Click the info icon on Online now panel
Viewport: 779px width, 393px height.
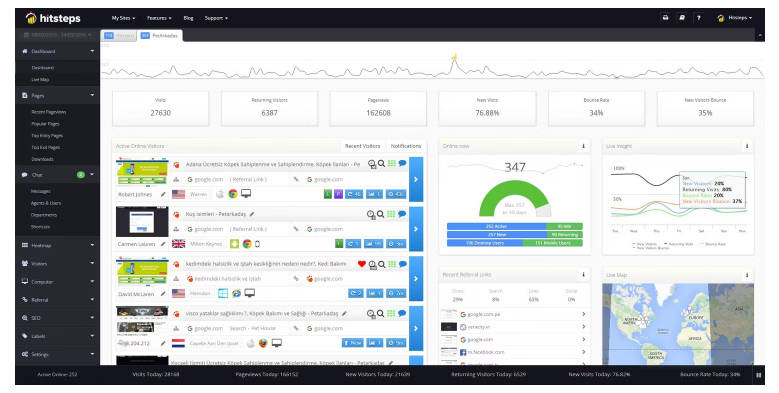coord(583,146)
